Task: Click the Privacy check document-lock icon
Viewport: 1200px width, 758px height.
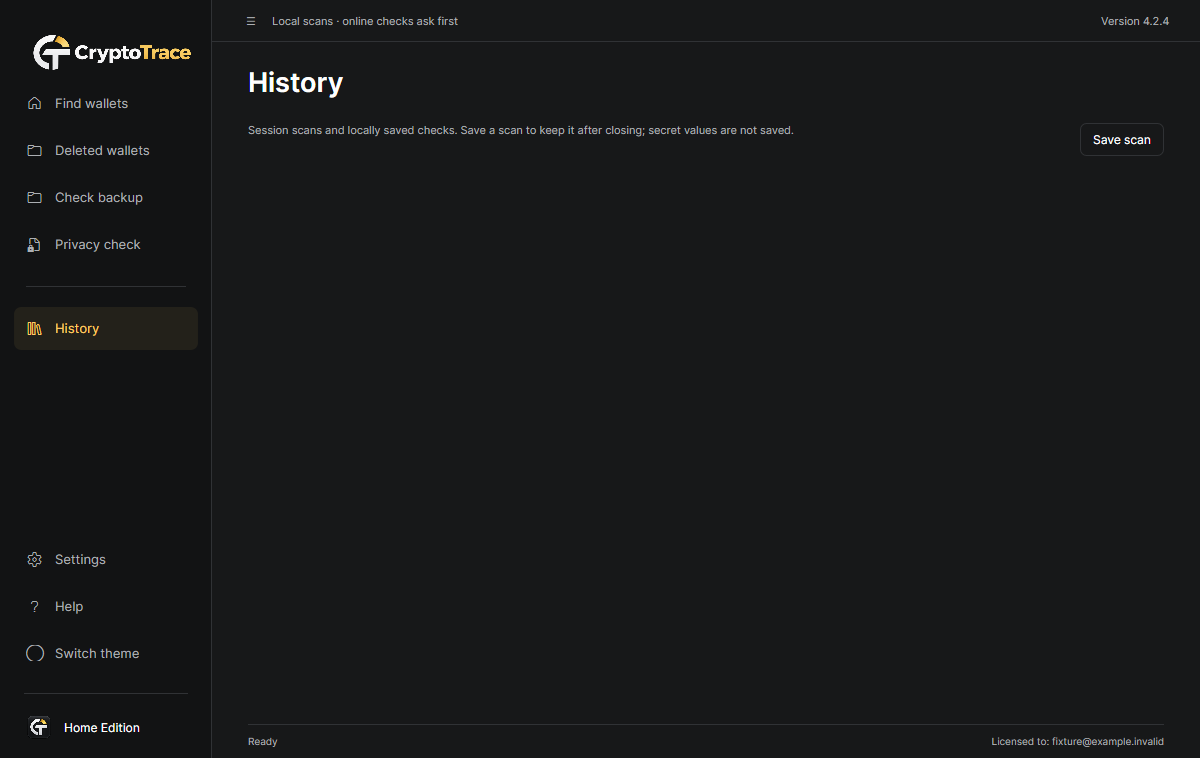Action: pos(35,244)
